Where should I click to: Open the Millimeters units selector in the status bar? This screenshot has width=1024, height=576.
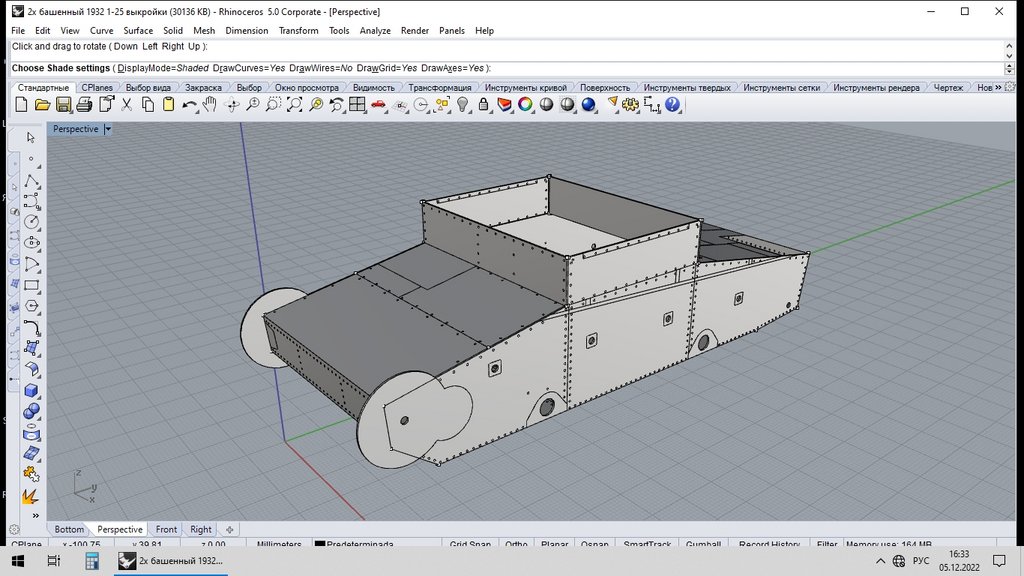[279, 543]
